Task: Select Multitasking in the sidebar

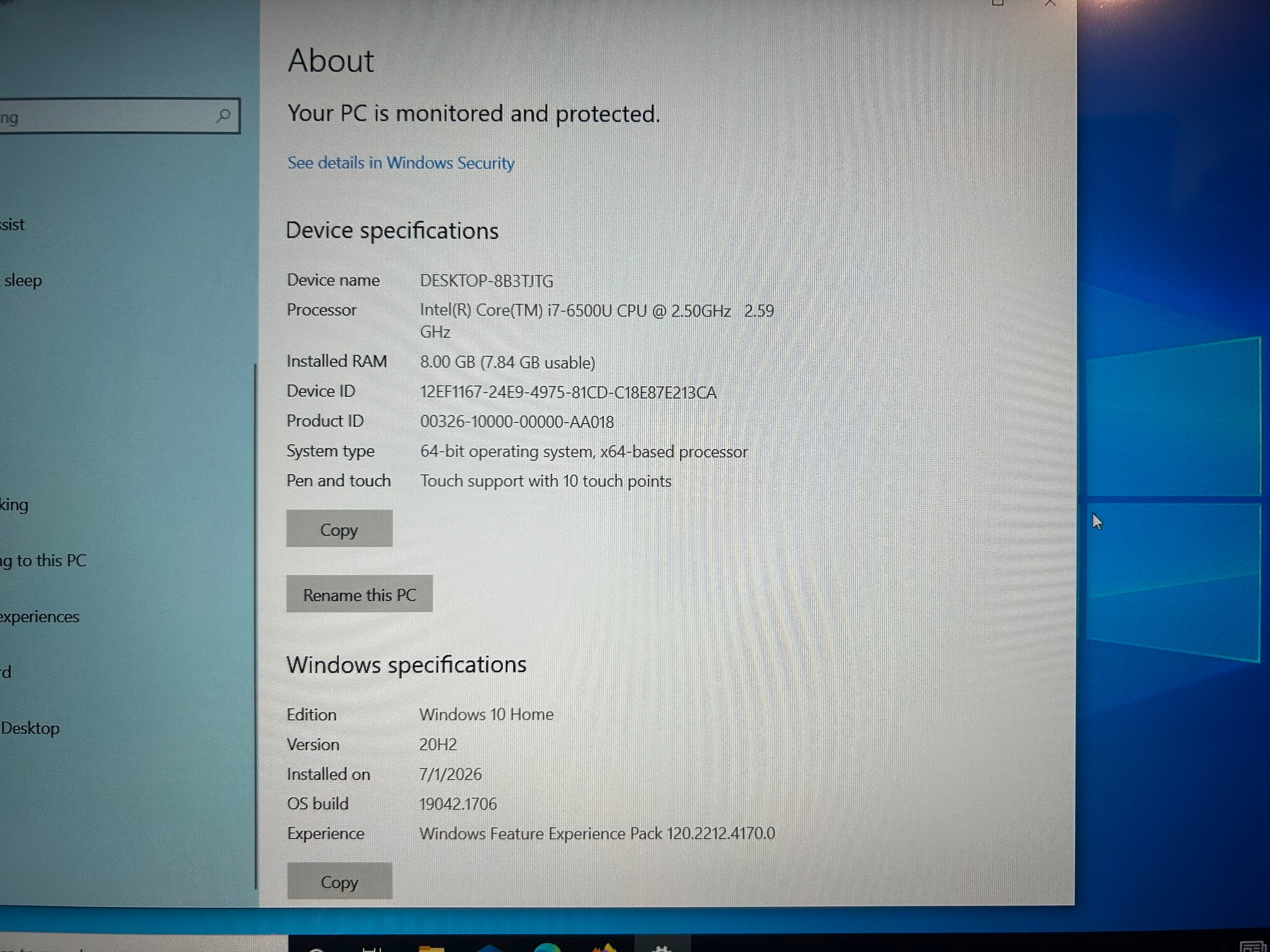Action: pos(14,505)
